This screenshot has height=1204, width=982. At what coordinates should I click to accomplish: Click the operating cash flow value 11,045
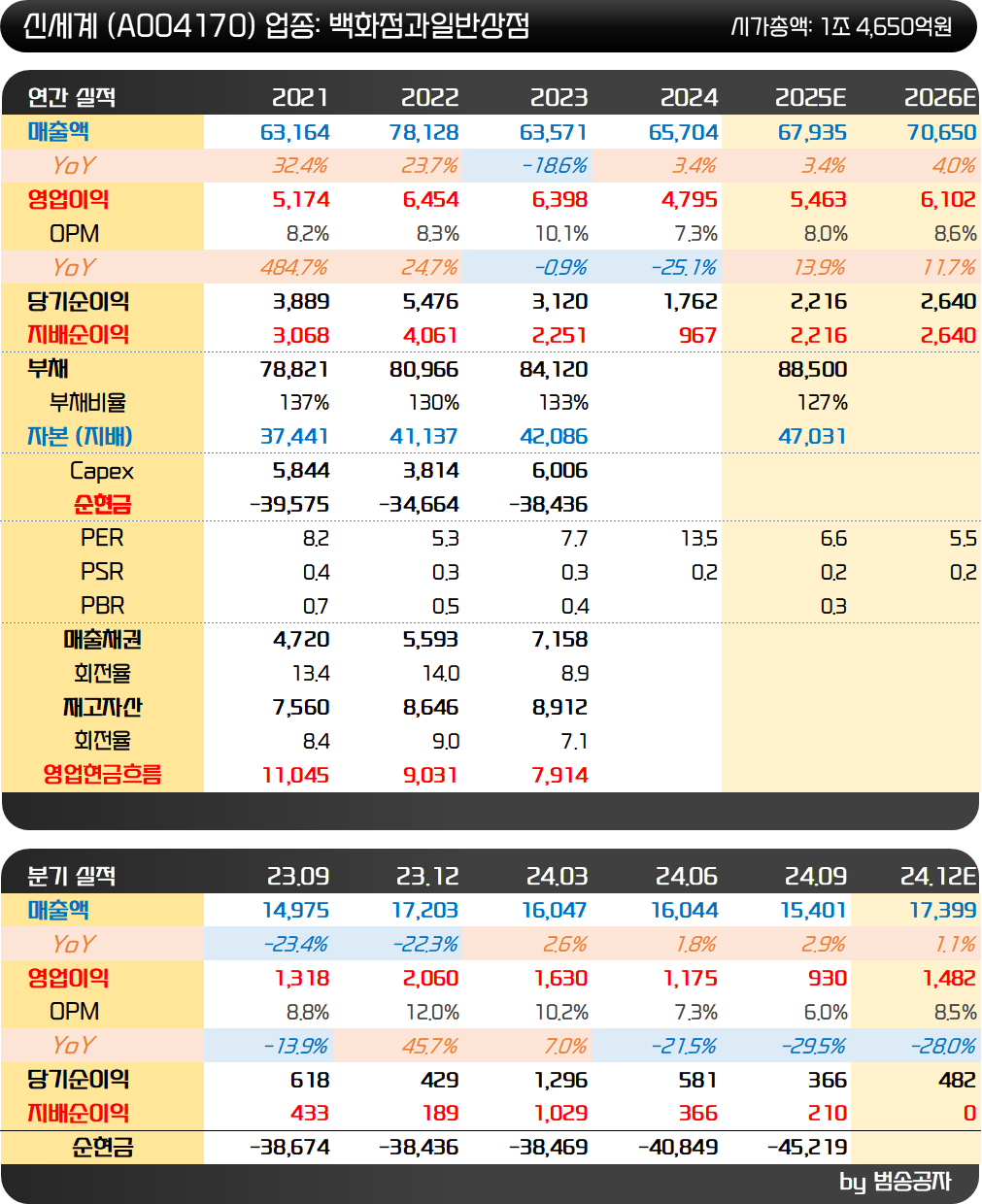click(296, 776)
